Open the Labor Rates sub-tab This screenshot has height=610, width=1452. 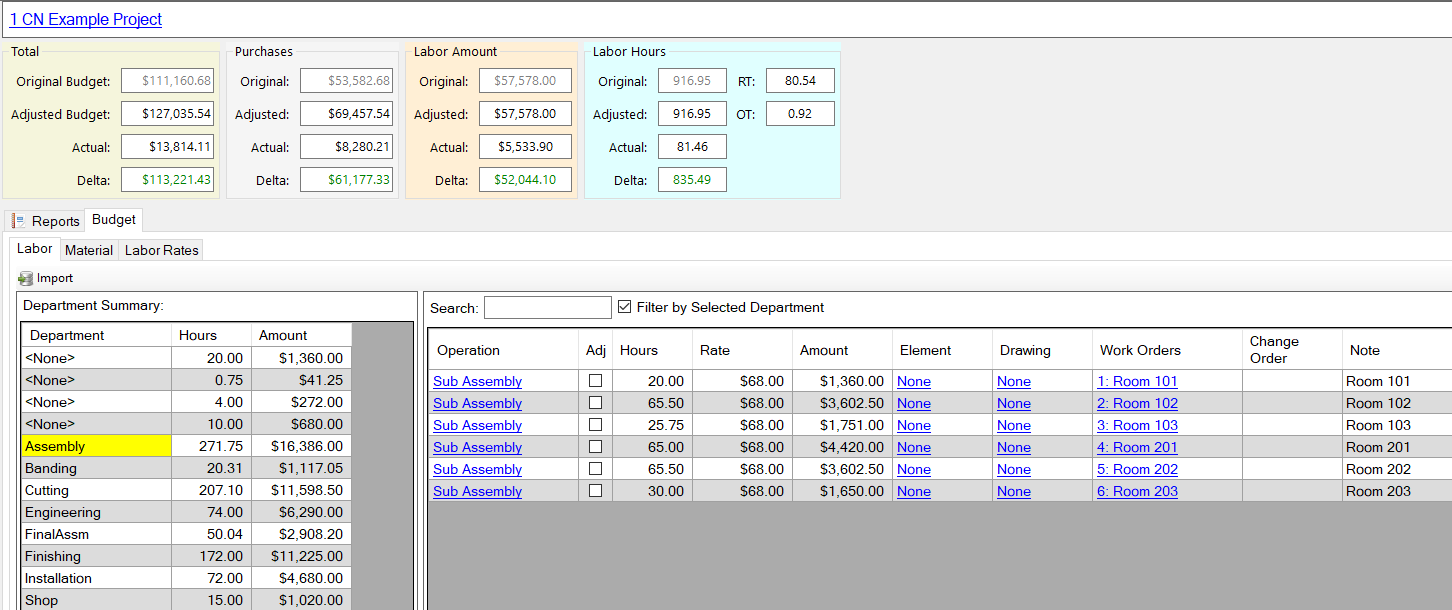[x=161, y=250]
